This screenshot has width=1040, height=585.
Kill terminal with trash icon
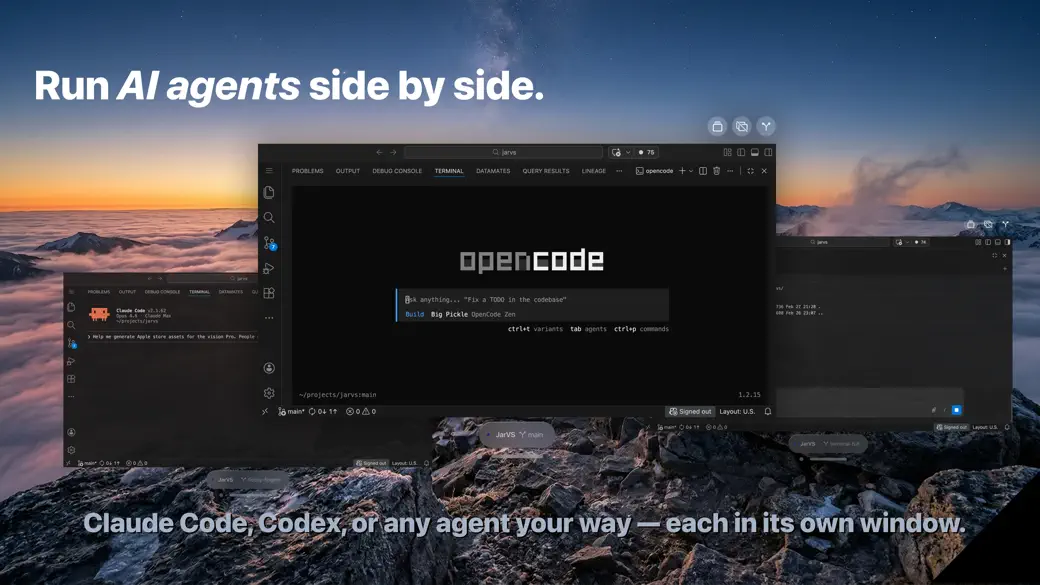(x=716, y=171)
